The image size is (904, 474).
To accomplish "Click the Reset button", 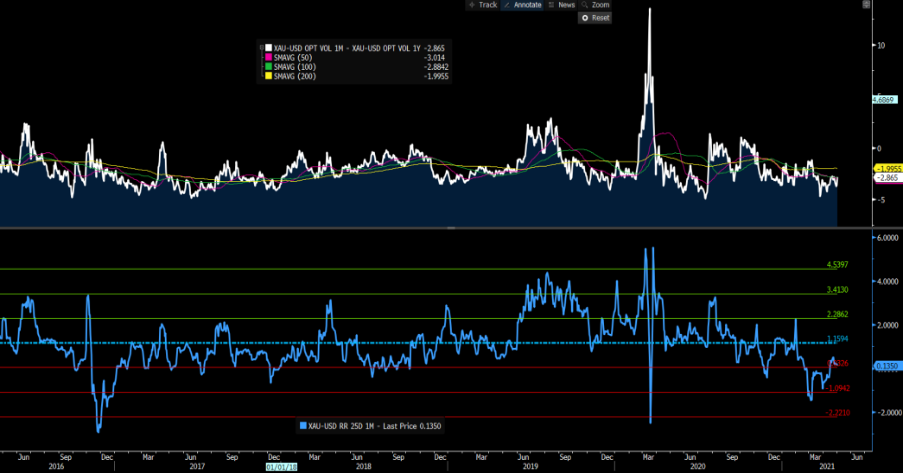I will (x=595, y=18).
